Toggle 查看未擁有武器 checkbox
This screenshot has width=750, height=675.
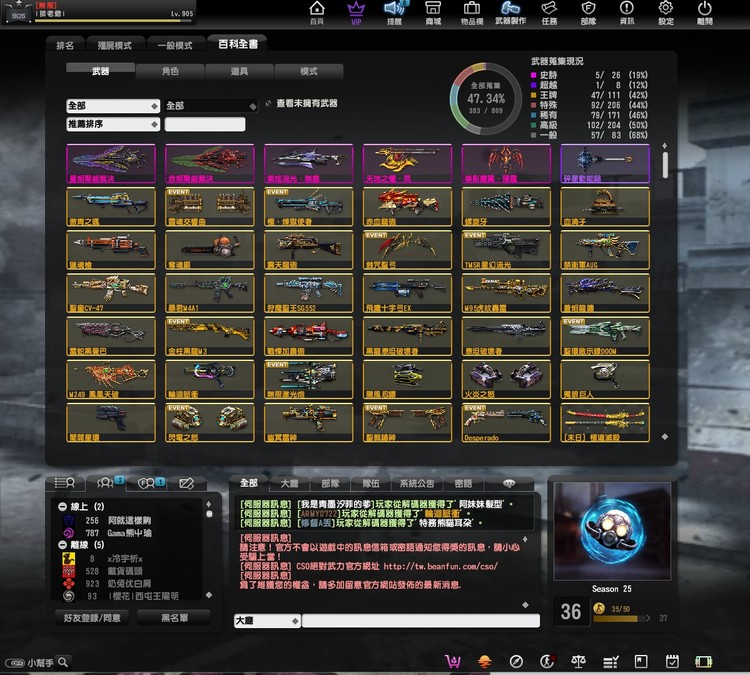coord(268,104)
